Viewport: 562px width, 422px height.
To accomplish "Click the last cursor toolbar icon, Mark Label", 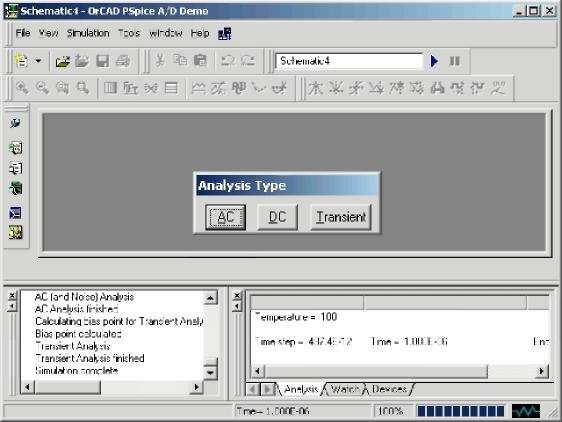I will 498,88.
